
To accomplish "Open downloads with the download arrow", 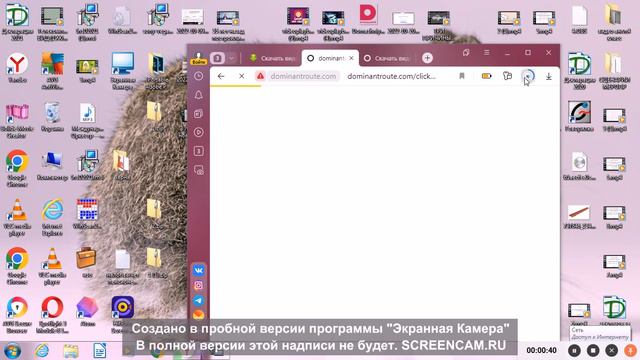I will 549,76.
